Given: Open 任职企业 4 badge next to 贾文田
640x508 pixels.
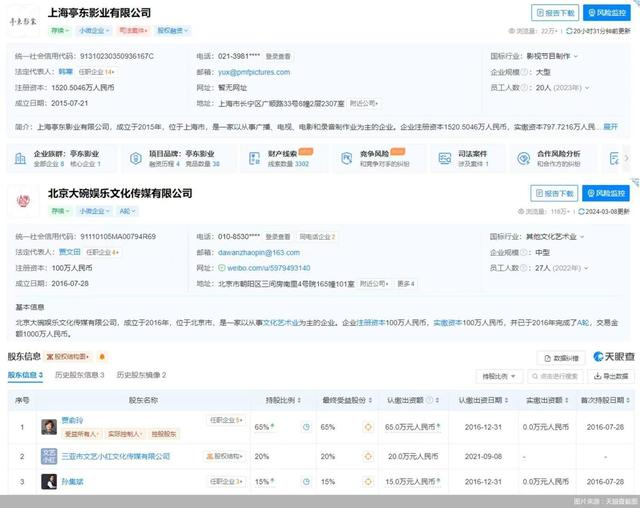Looking at the screenshot, I should (102, 253).
